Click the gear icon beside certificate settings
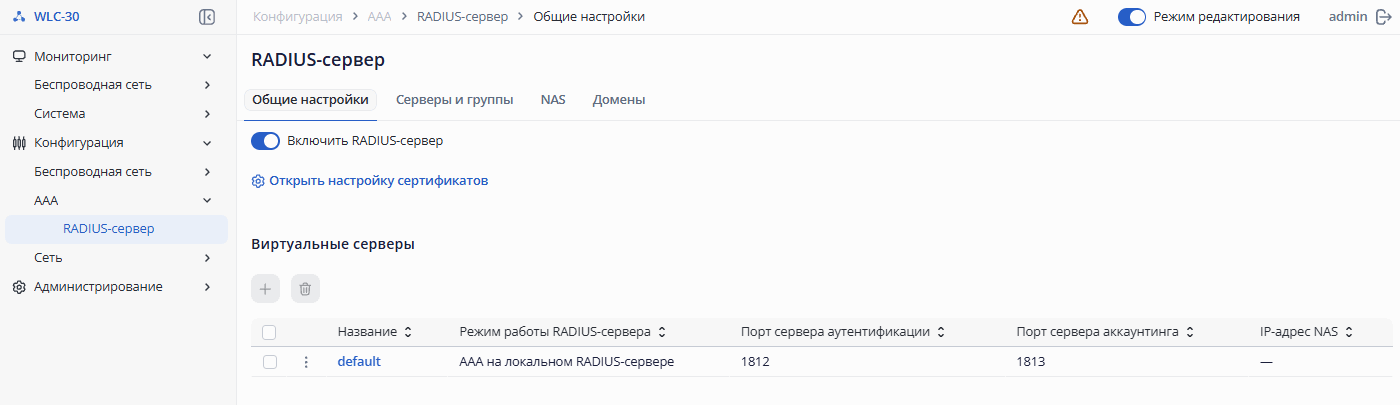The image size is (1400, 405). coord(258,181)
